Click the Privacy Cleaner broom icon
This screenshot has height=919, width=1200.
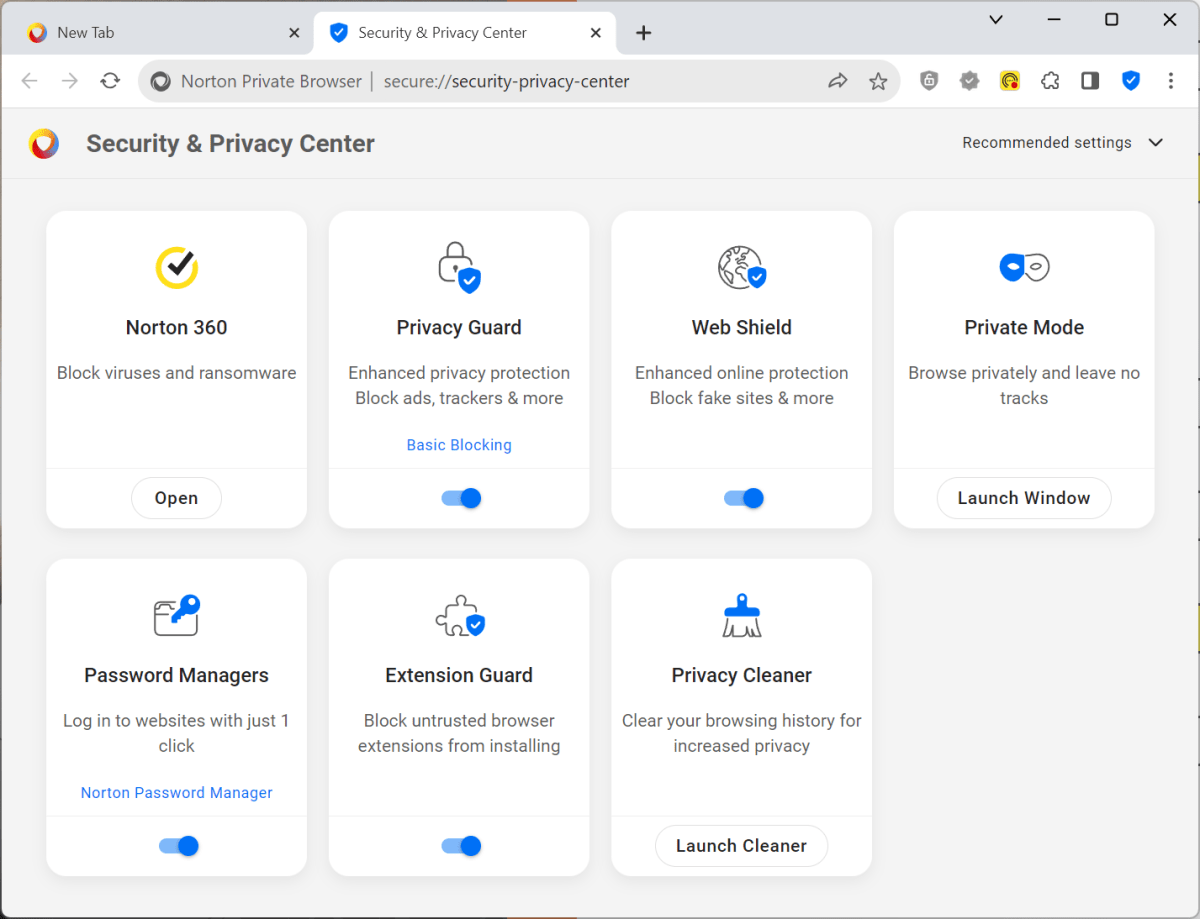(x=741, y=615)
